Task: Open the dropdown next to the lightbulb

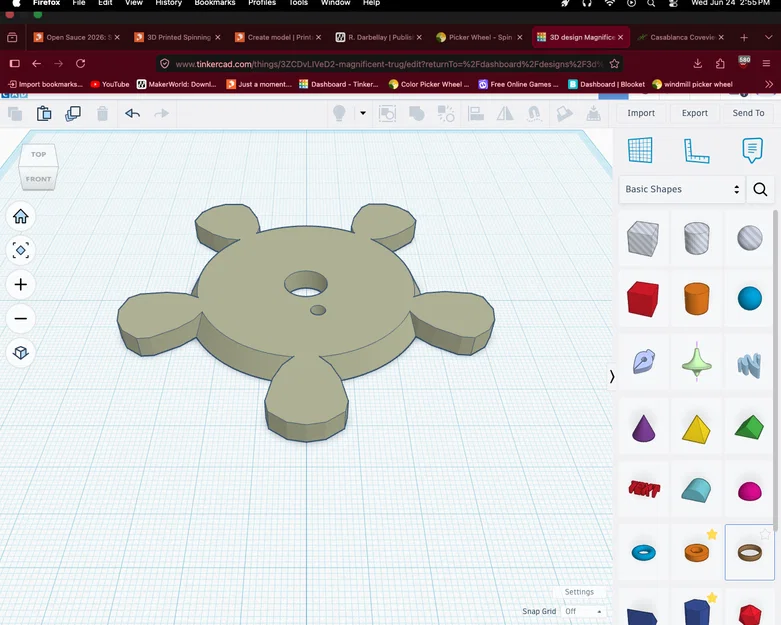Action: (363, 113)
